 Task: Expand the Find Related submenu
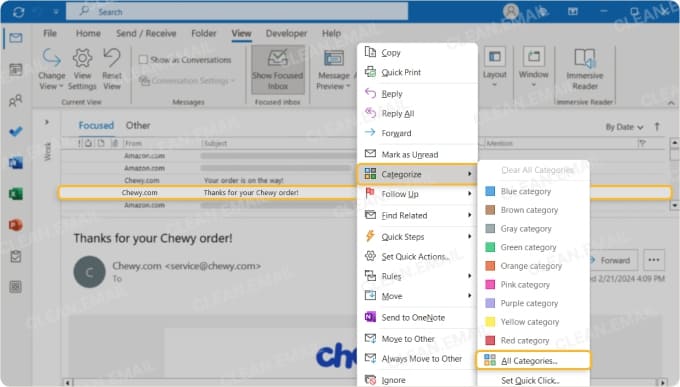[417, 215]
